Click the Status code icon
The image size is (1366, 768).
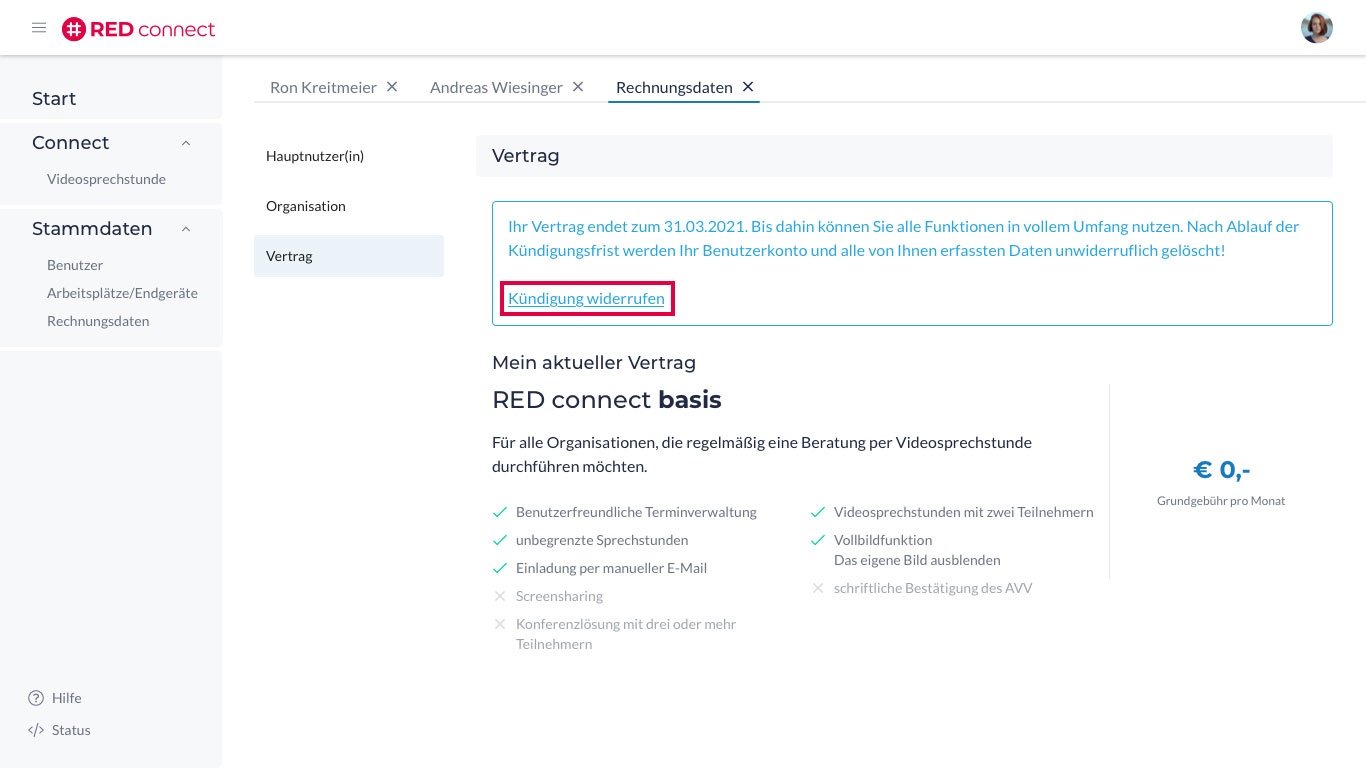coord(36,730)
